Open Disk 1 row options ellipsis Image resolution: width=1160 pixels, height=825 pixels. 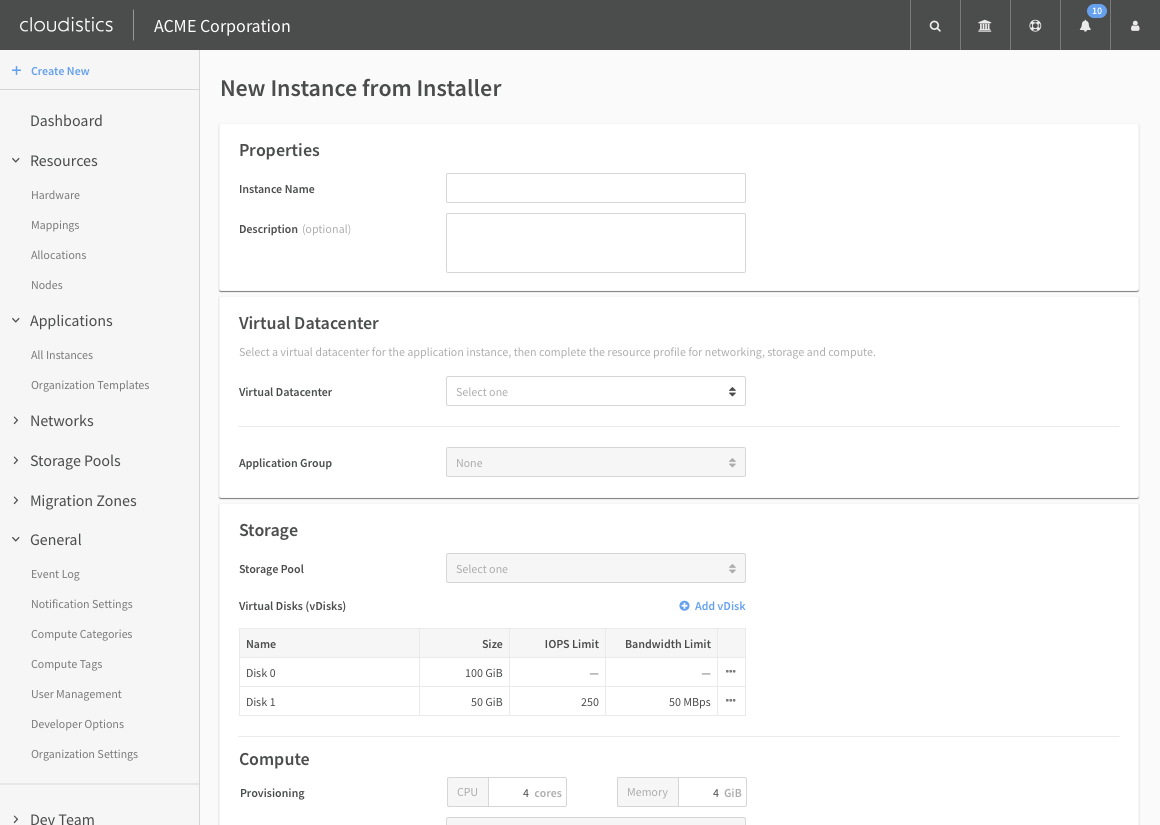point(731,701)
